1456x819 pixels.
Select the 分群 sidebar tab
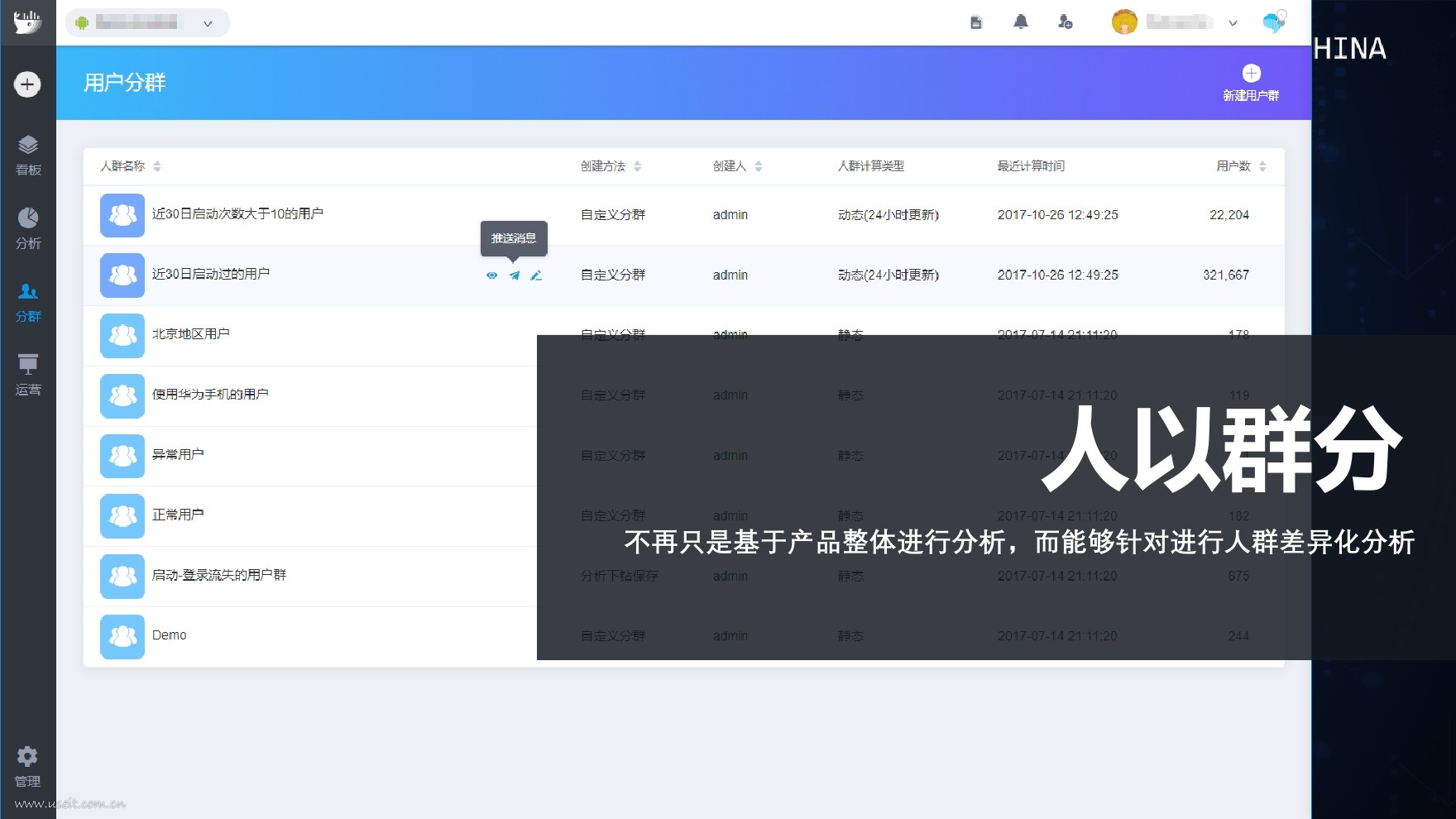pos(28,301)
